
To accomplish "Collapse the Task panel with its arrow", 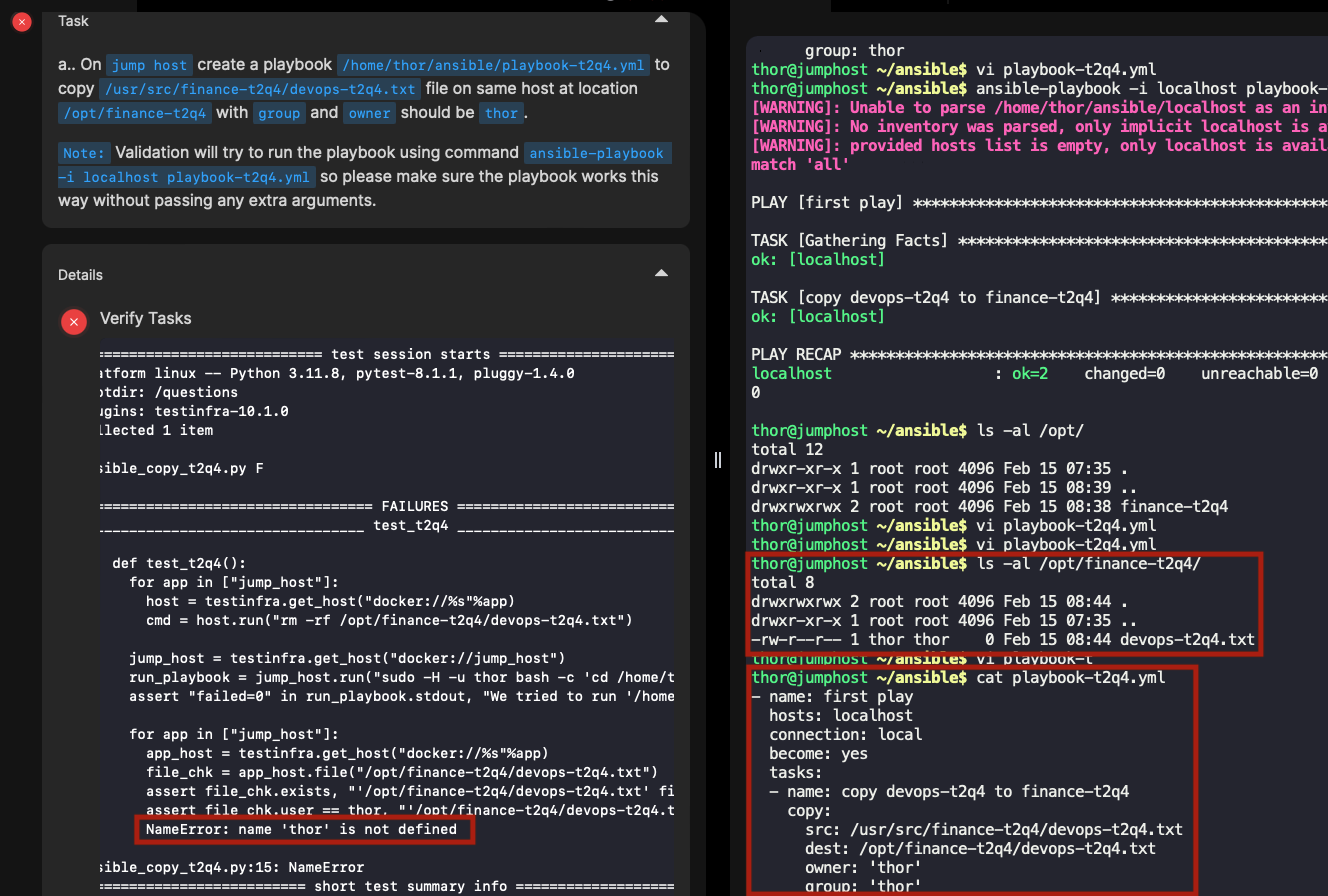I will 660,20.
